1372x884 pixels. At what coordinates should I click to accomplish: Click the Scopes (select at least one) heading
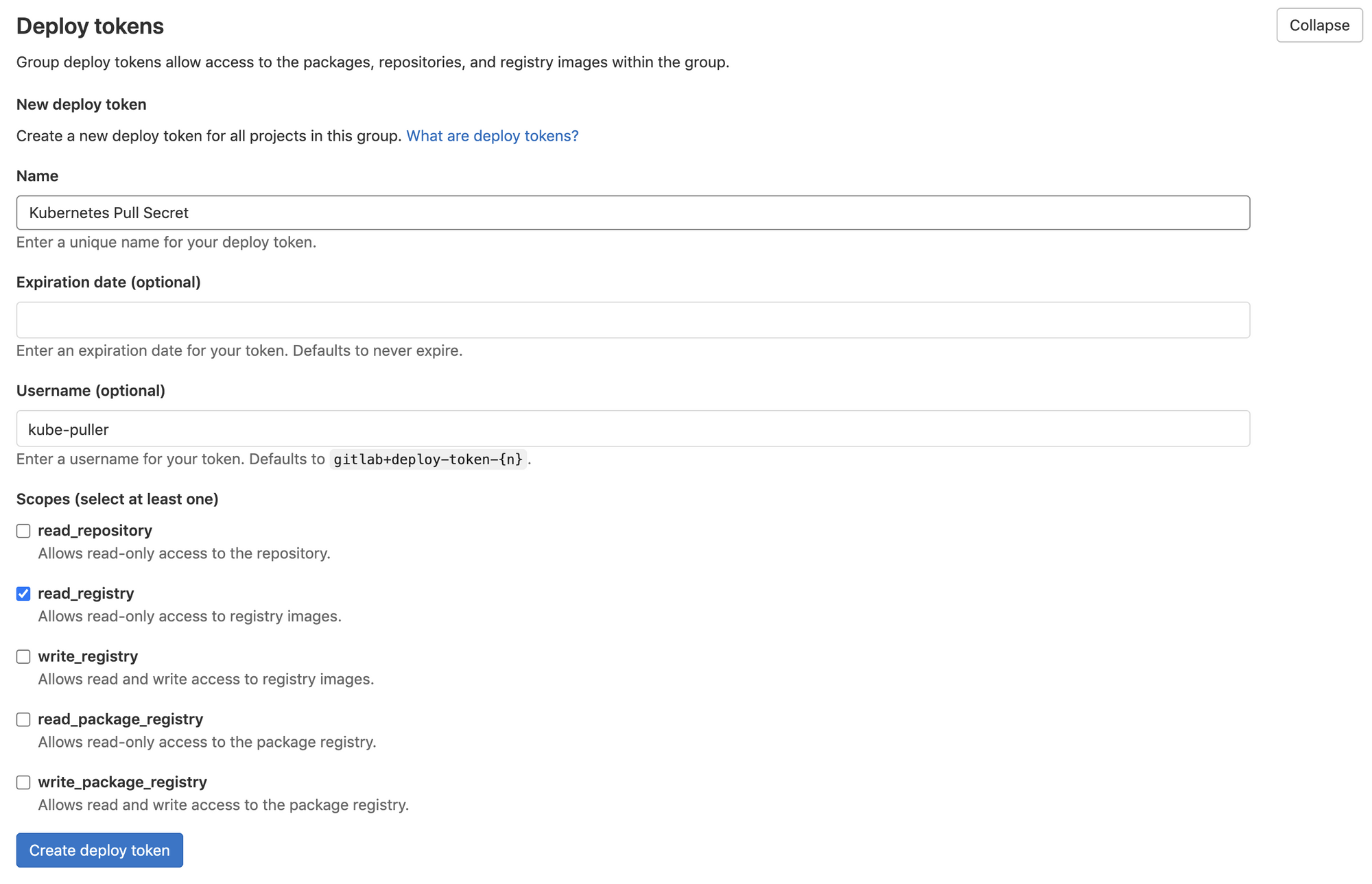point(117,499)
